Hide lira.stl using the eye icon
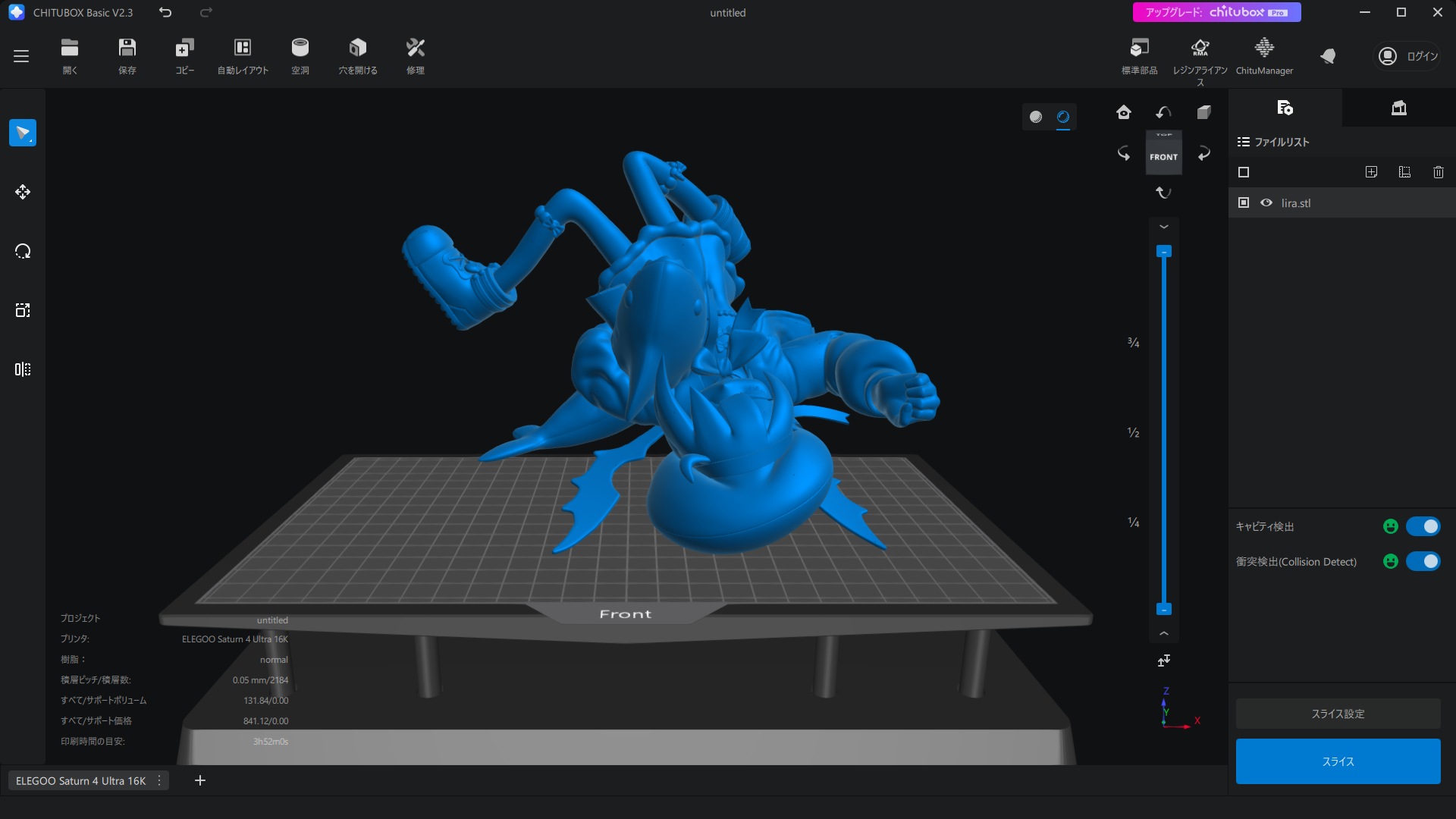Viewport: 1456px width, 819px height. (x=1266, y=202)
